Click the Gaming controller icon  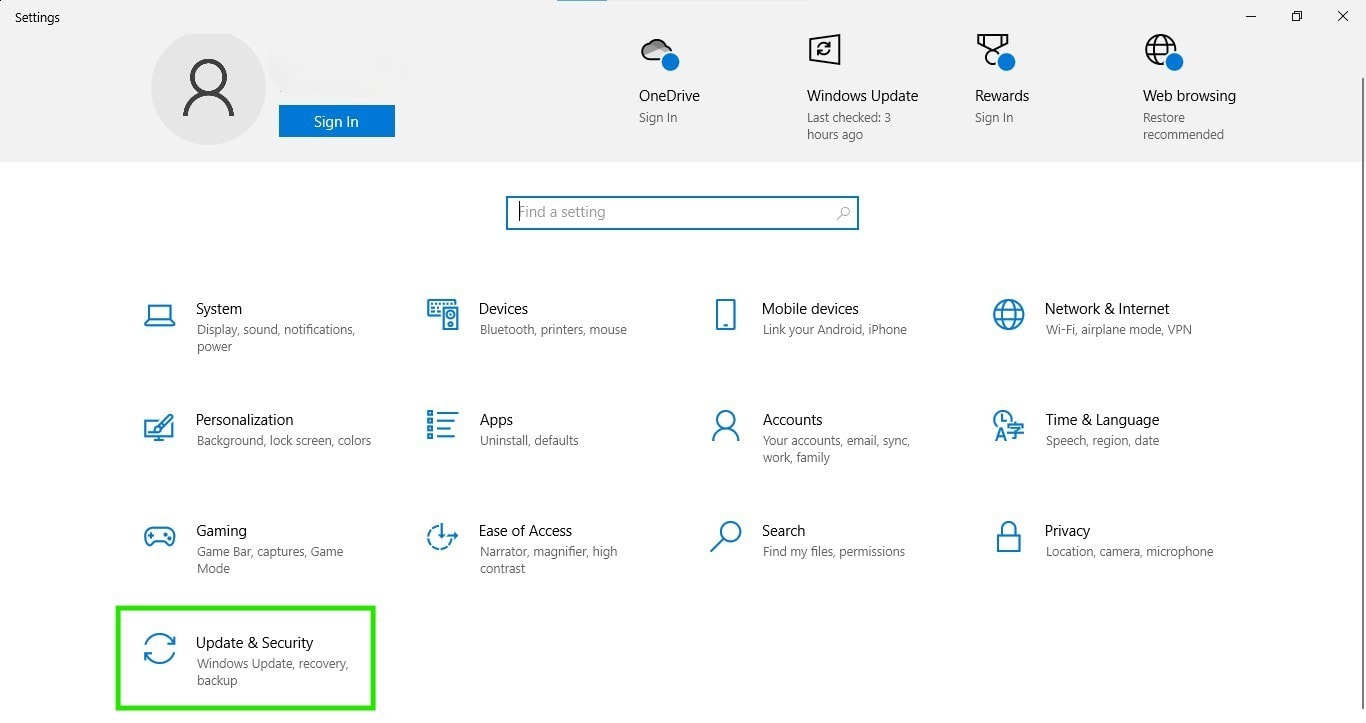160,536
